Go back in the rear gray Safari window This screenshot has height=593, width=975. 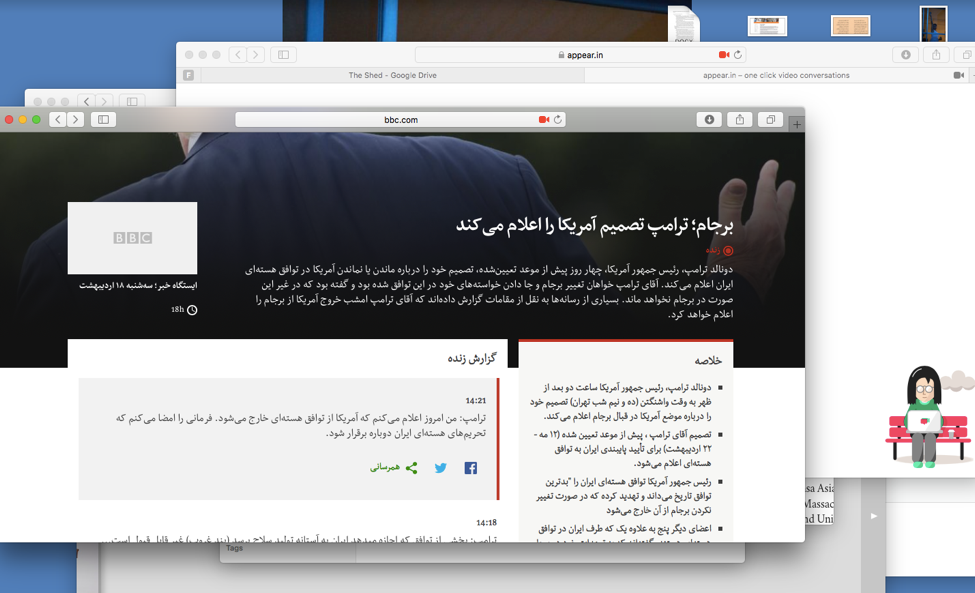86,101
